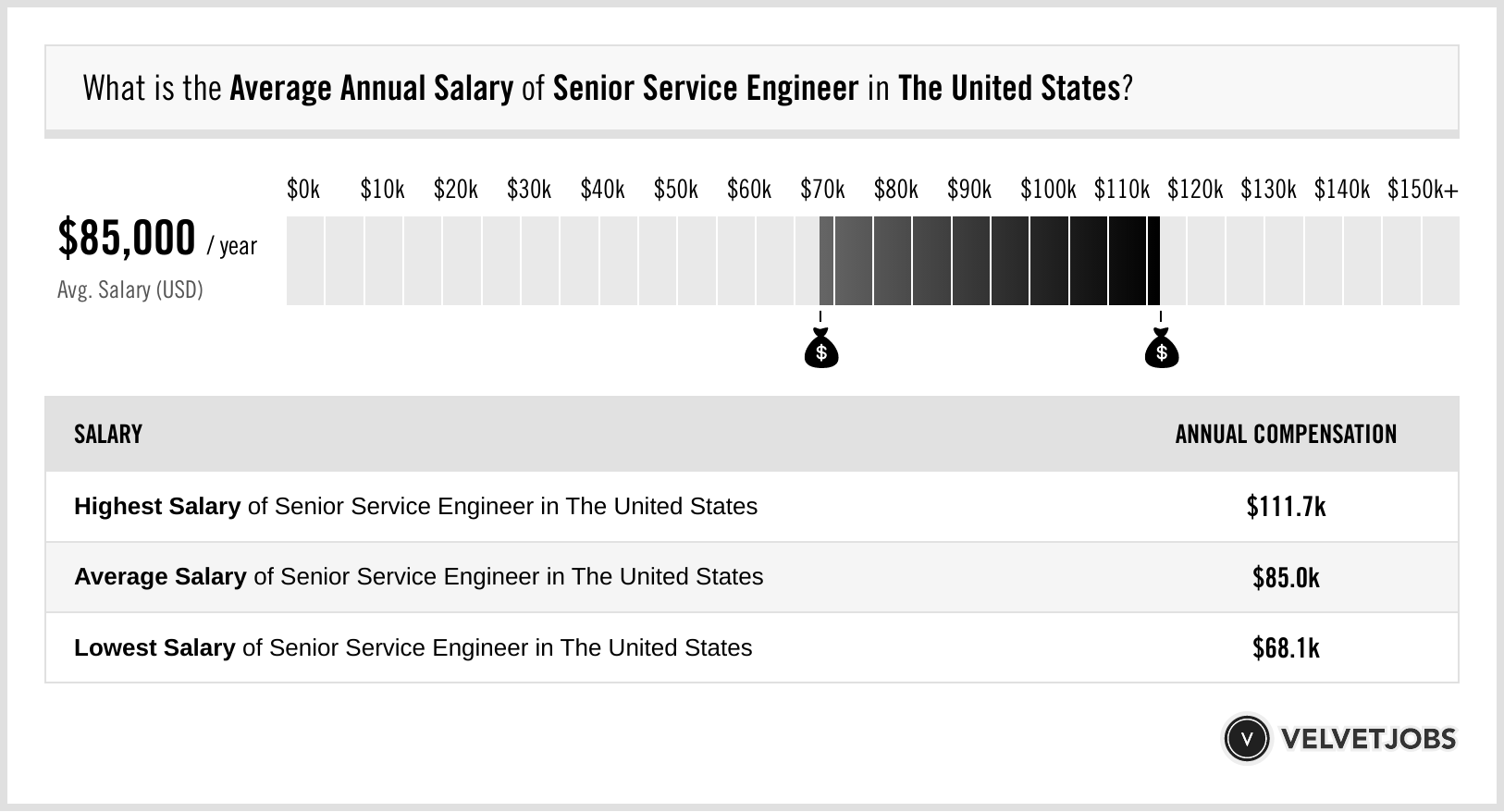
Task: Click the $70k scale label
Action: 822,190
